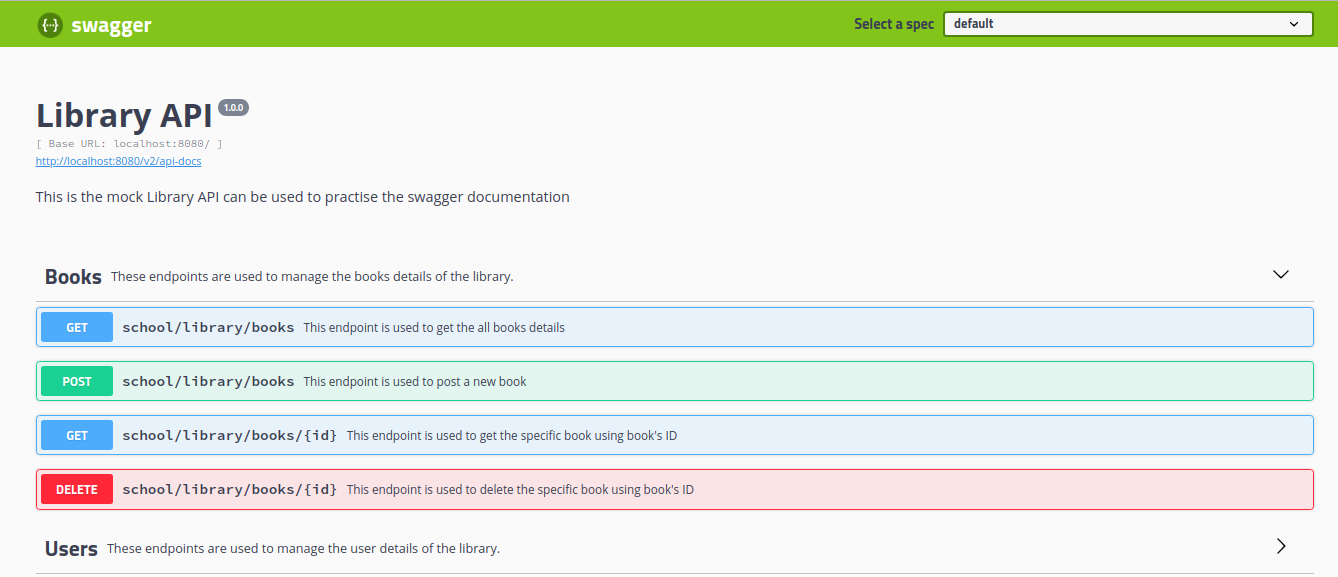1338x577 pixels.
Task: Click DELETE button for books/{id}
Action: tap(77, 489)
